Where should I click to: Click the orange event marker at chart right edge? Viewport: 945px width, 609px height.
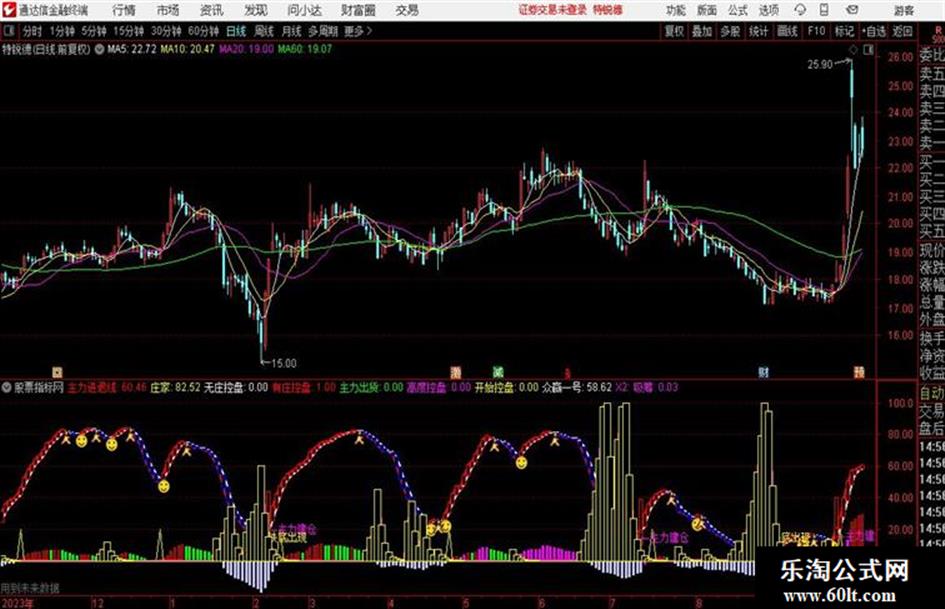point(859,372)
